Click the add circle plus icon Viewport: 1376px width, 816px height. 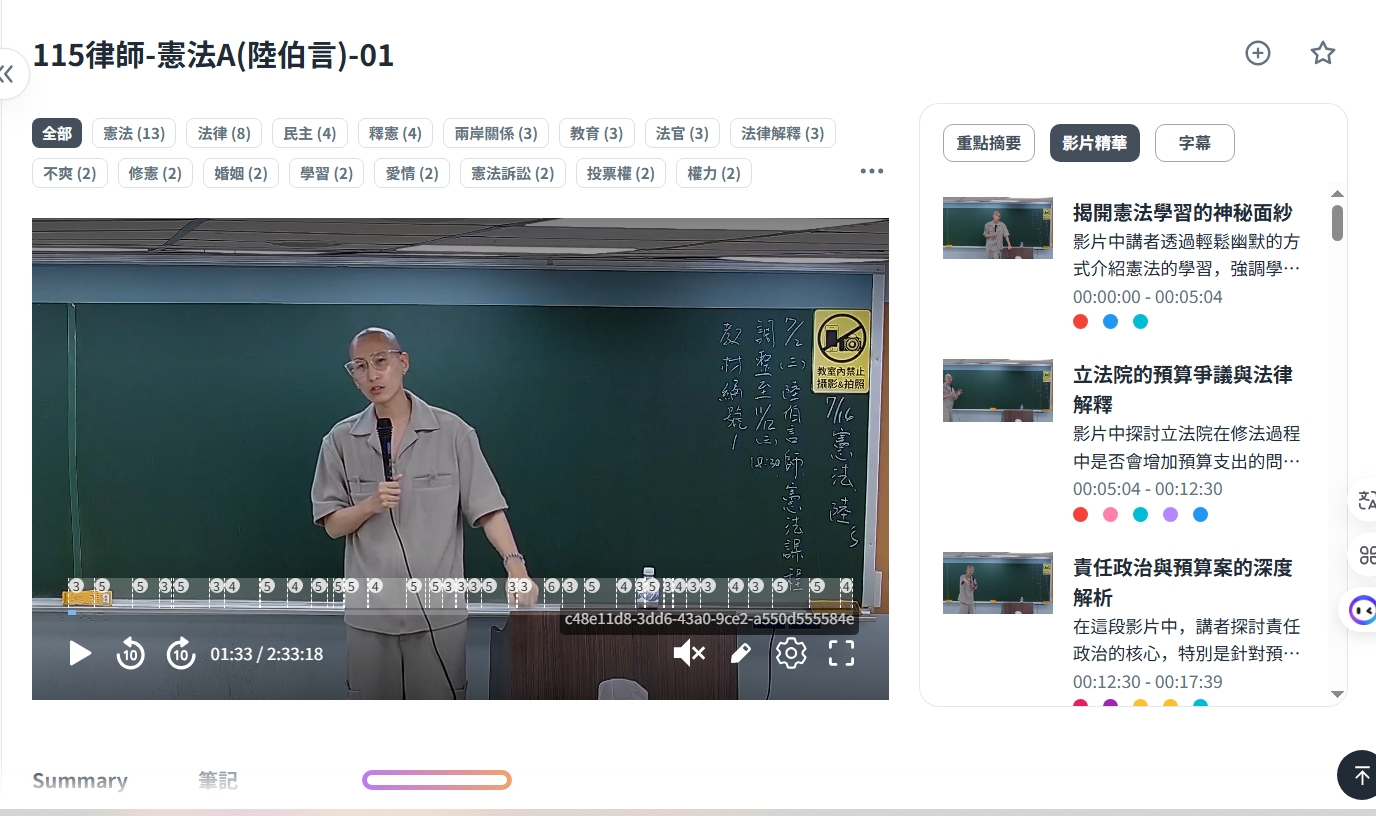tap(1258, 53)
